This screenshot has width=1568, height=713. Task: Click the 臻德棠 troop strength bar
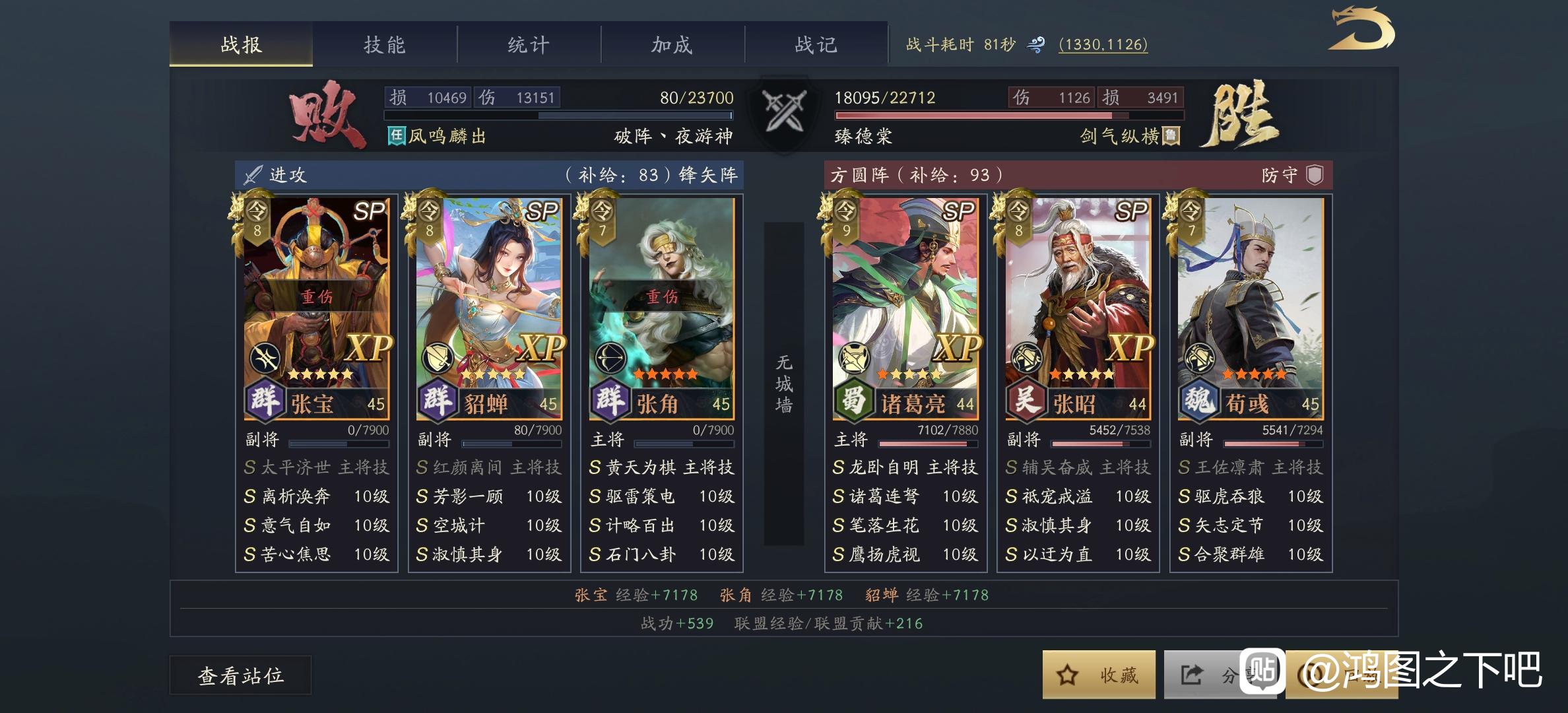pyautogui.click(x=1008, y=116)
